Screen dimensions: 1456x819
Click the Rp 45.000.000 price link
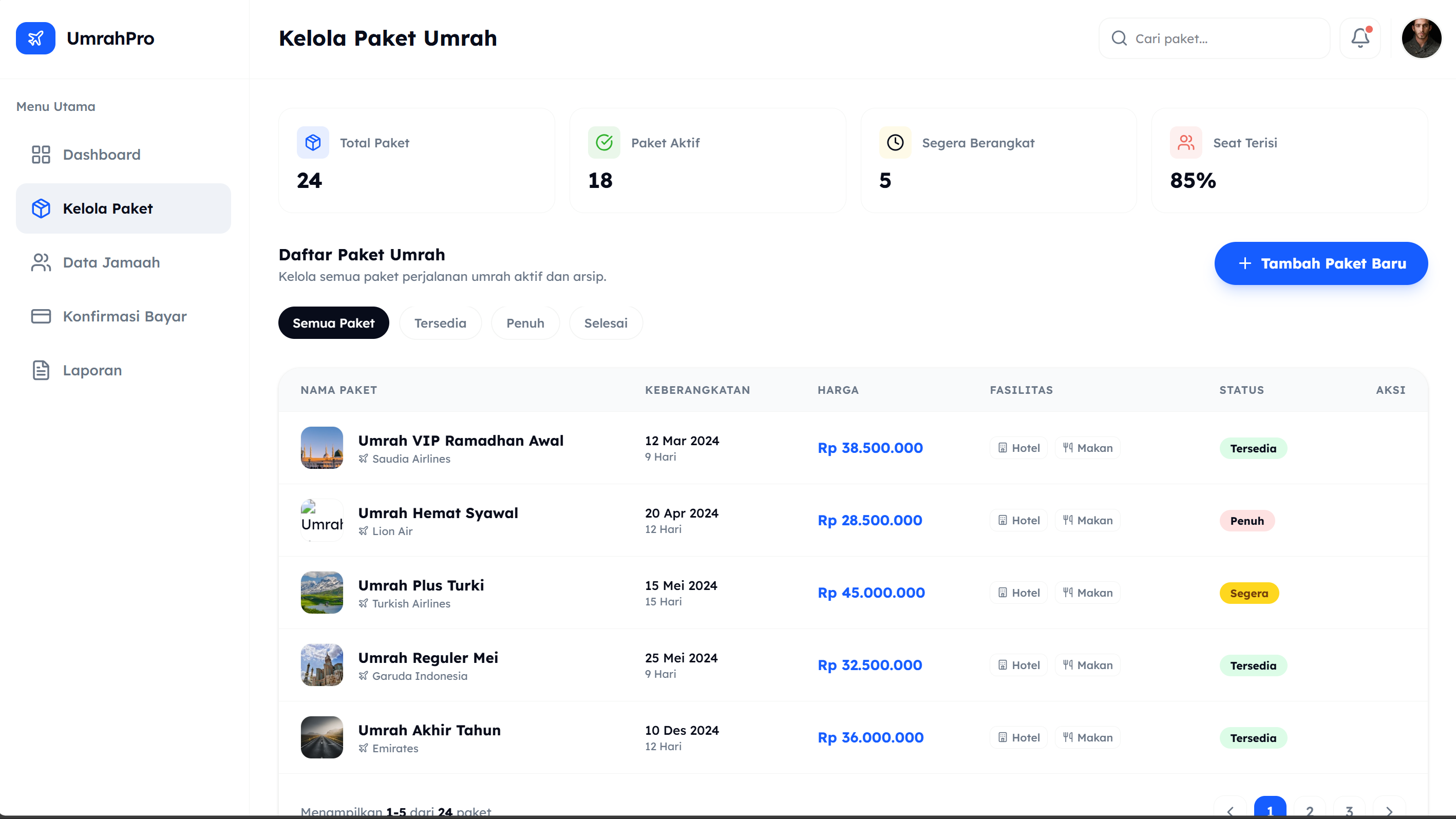[871, 593]
